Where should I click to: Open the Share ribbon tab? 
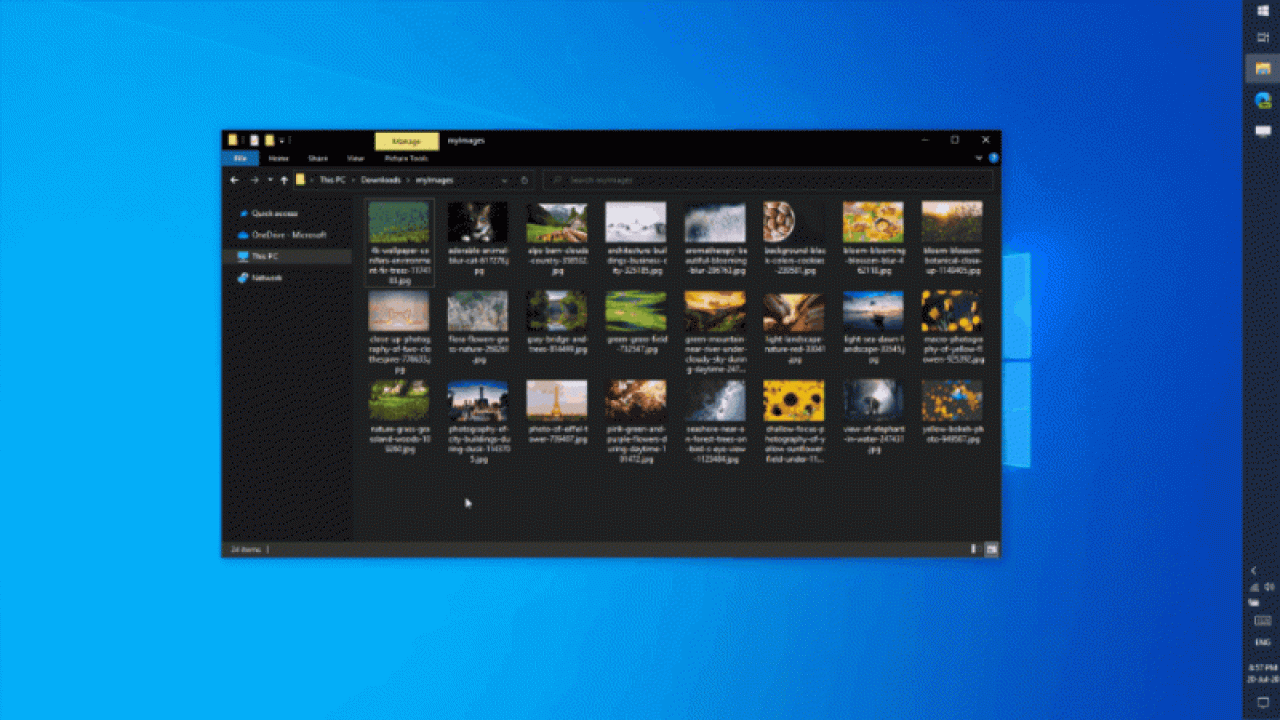(317, 158)
